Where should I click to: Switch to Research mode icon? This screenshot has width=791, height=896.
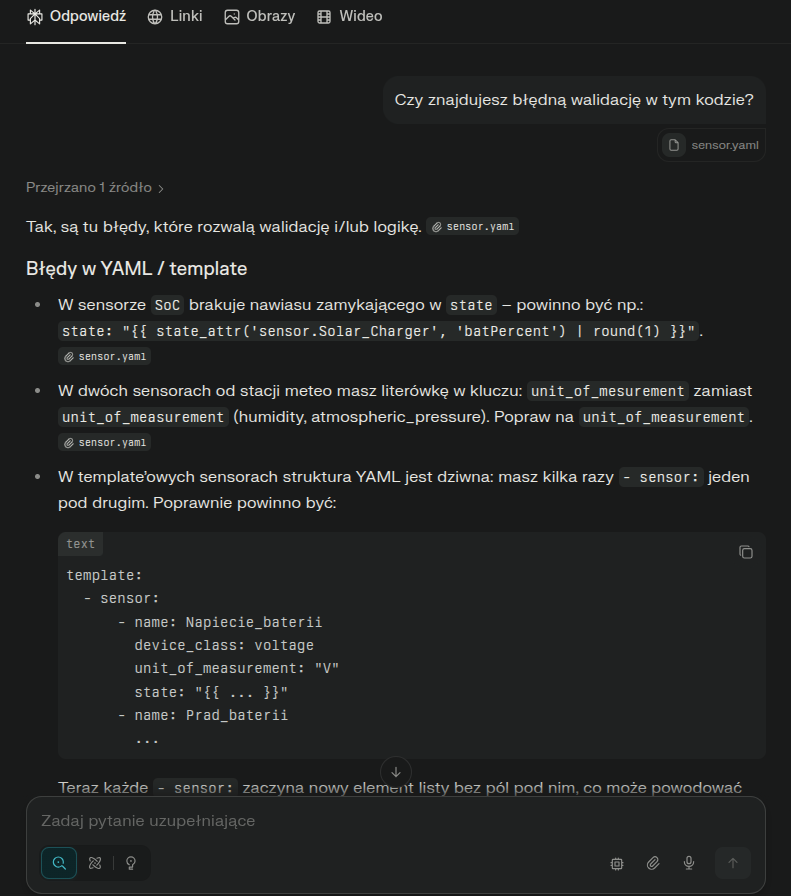(x=95, y=863)
